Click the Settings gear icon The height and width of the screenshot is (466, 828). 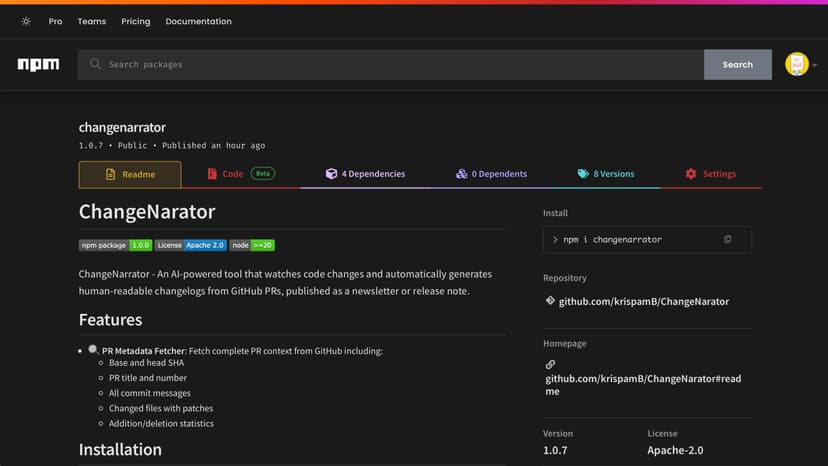pyautogui.click(x=691, y=174)
